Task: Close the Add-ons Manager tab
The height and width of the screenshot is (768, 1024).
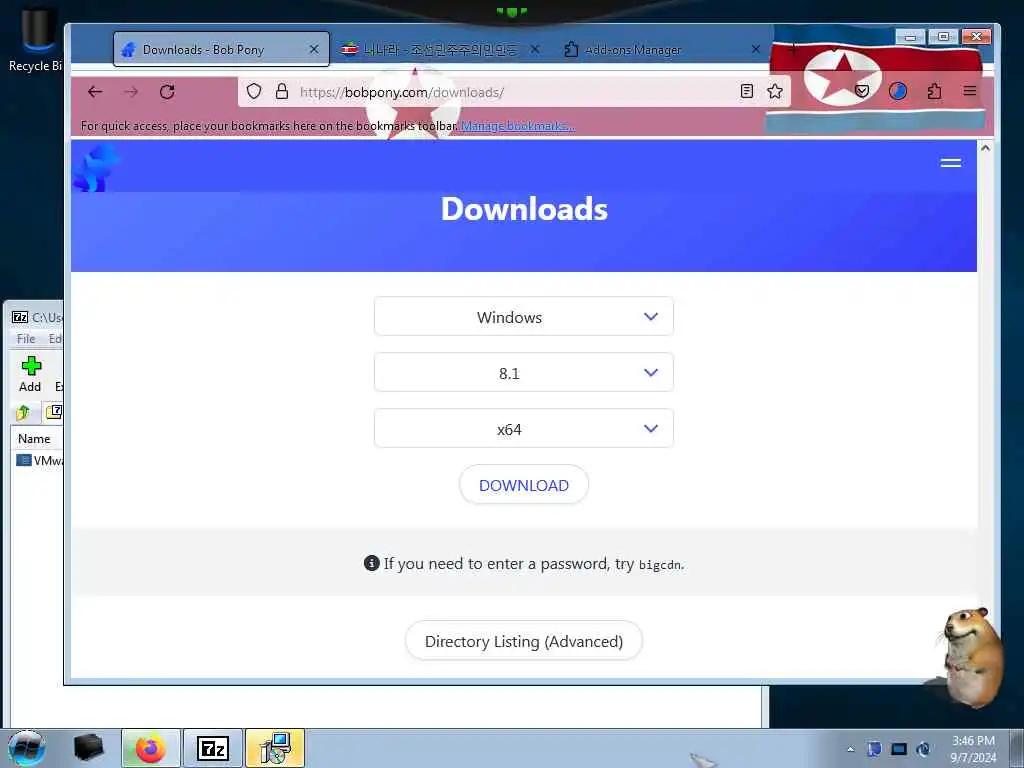Action: pos(756,50)
